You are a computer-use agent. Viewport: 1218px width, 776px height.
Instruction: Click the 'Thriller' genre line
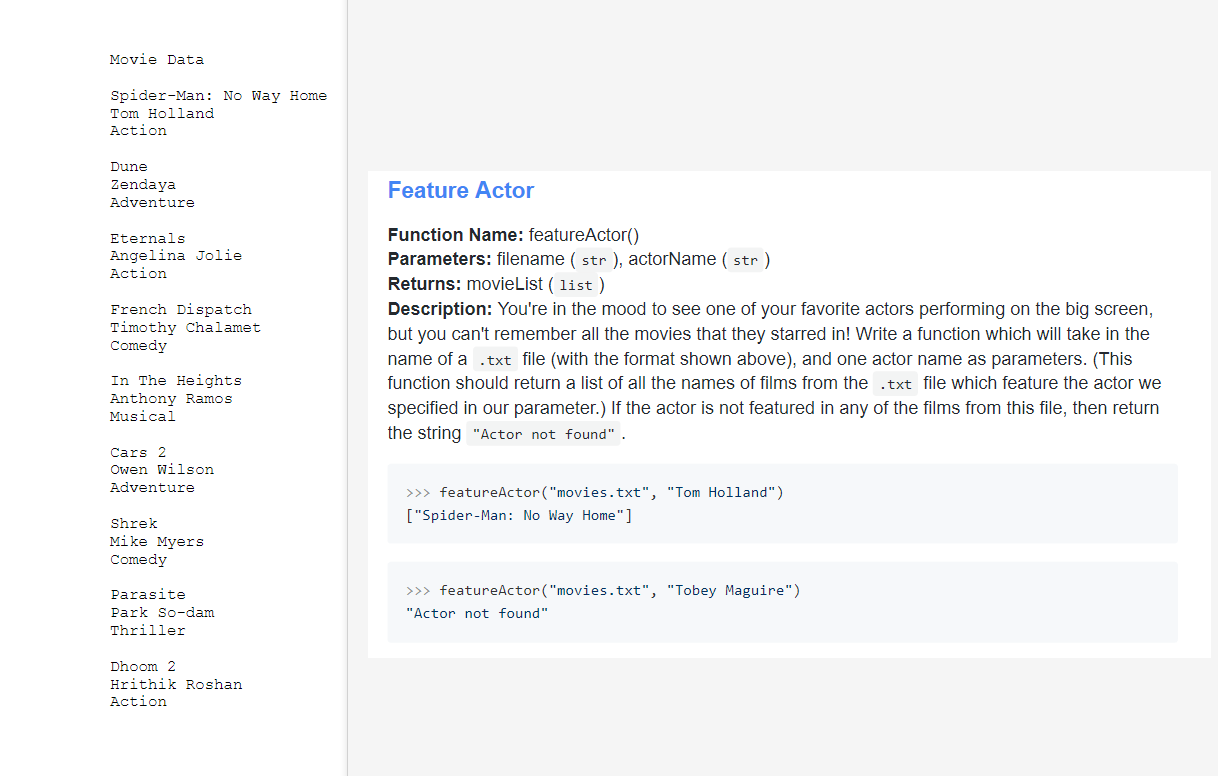pyautogui.click(x=148, y=631)
